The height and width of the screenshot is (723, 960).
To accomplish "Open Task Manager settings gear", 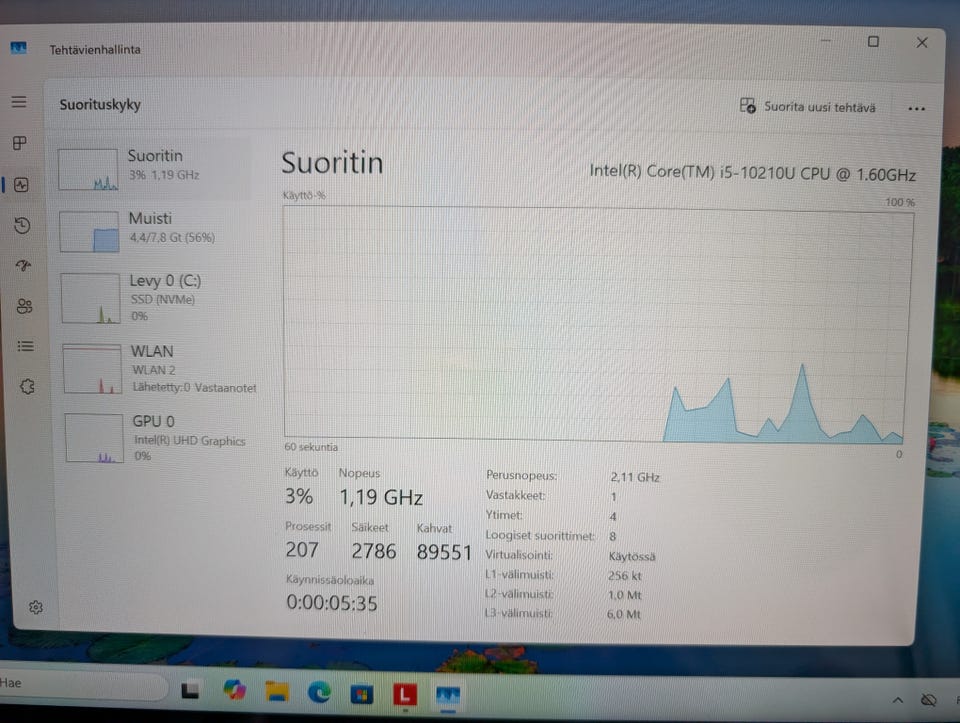I will click(x=36, y=607).
